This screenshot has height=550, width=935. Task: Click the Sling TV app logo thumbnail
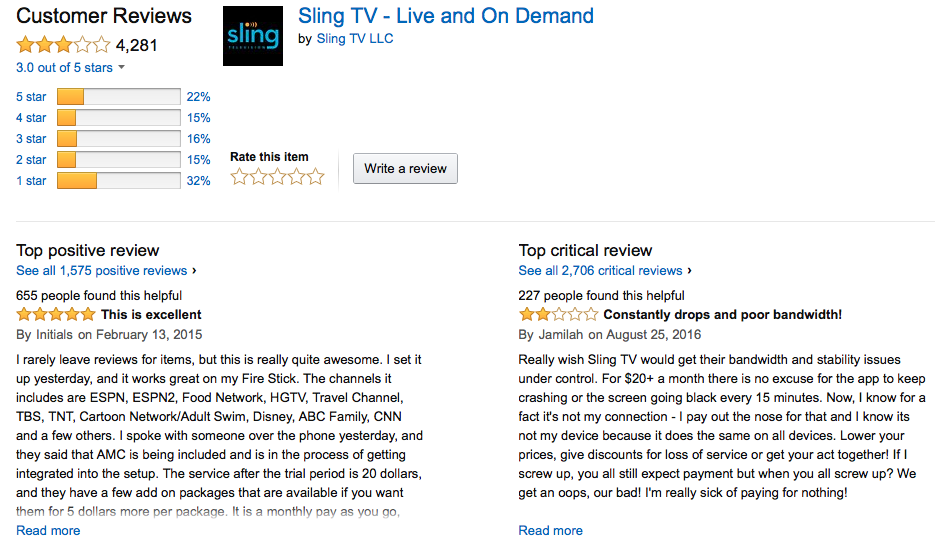[253, 36]
